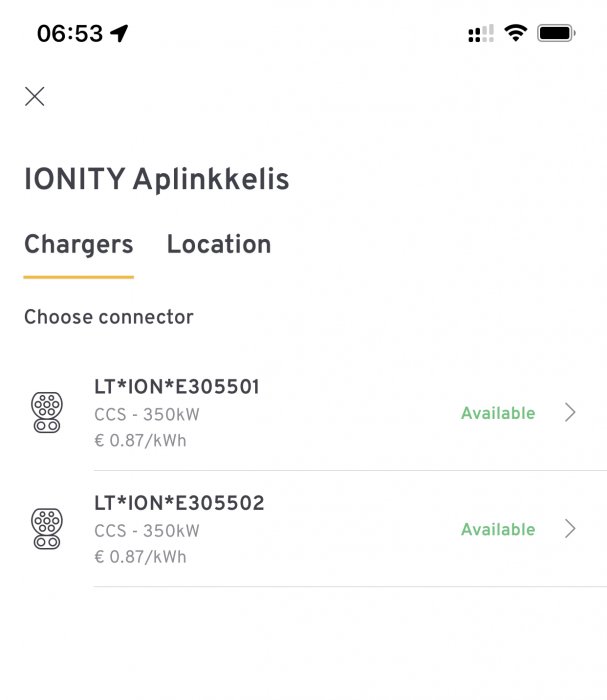Tap Available status of first charger
The height and width of the screenshot is (700, 607).
click(x=498, y=413)
